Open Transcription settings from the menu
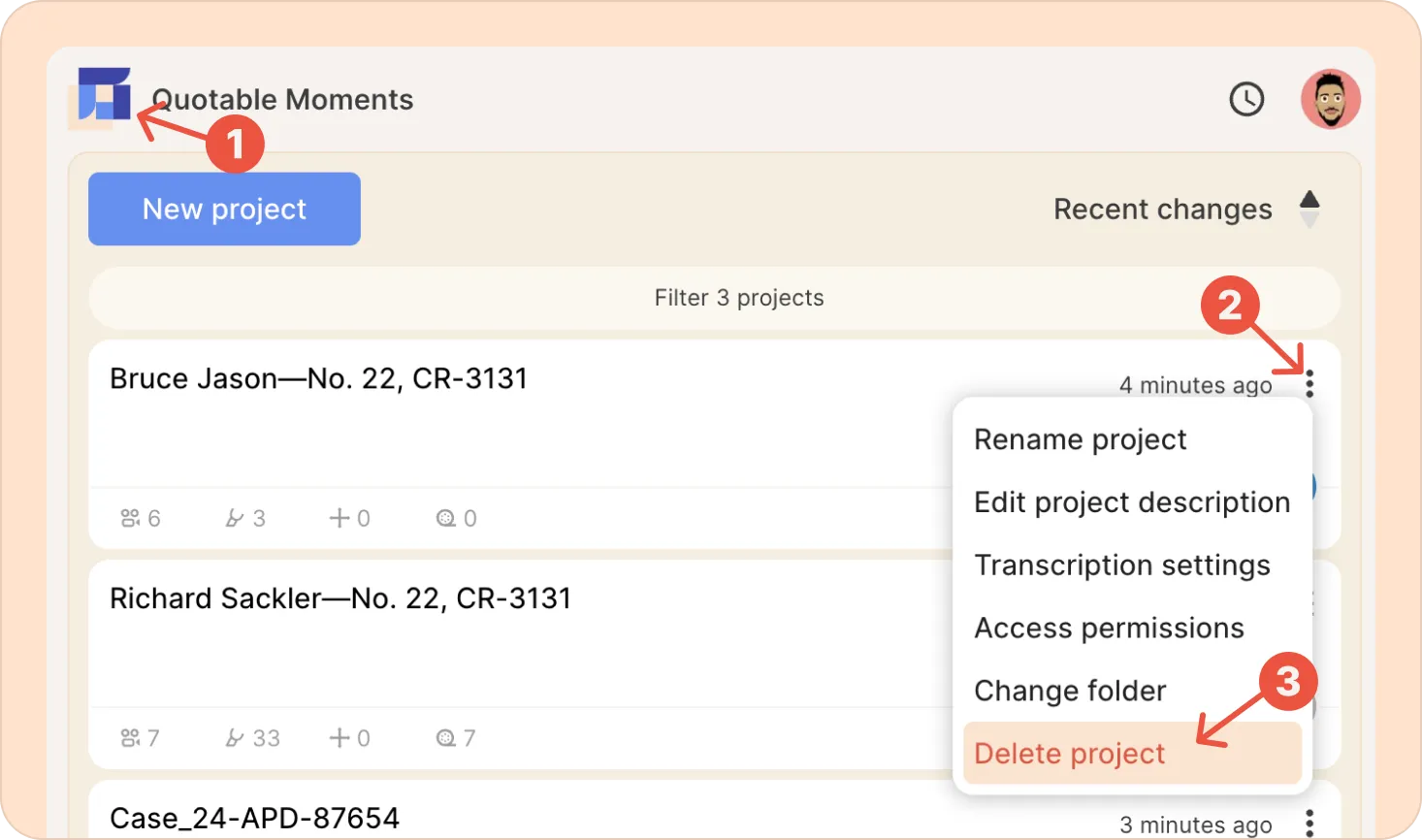The image size is (1422, 840). tap(1121, 565)
